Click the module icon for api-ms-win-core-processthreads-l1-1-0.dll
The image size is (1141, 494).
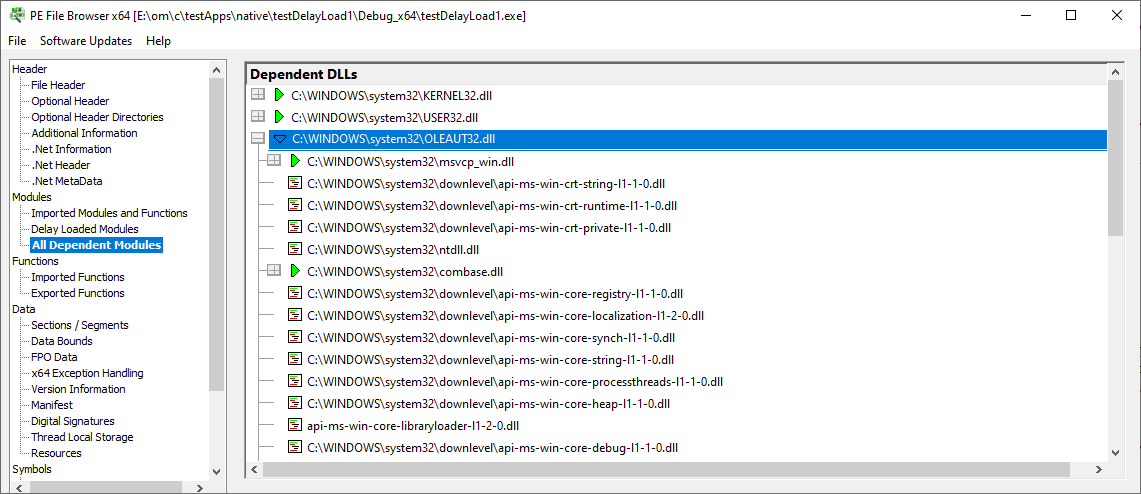pyautogui.click(x=295, y=381)
